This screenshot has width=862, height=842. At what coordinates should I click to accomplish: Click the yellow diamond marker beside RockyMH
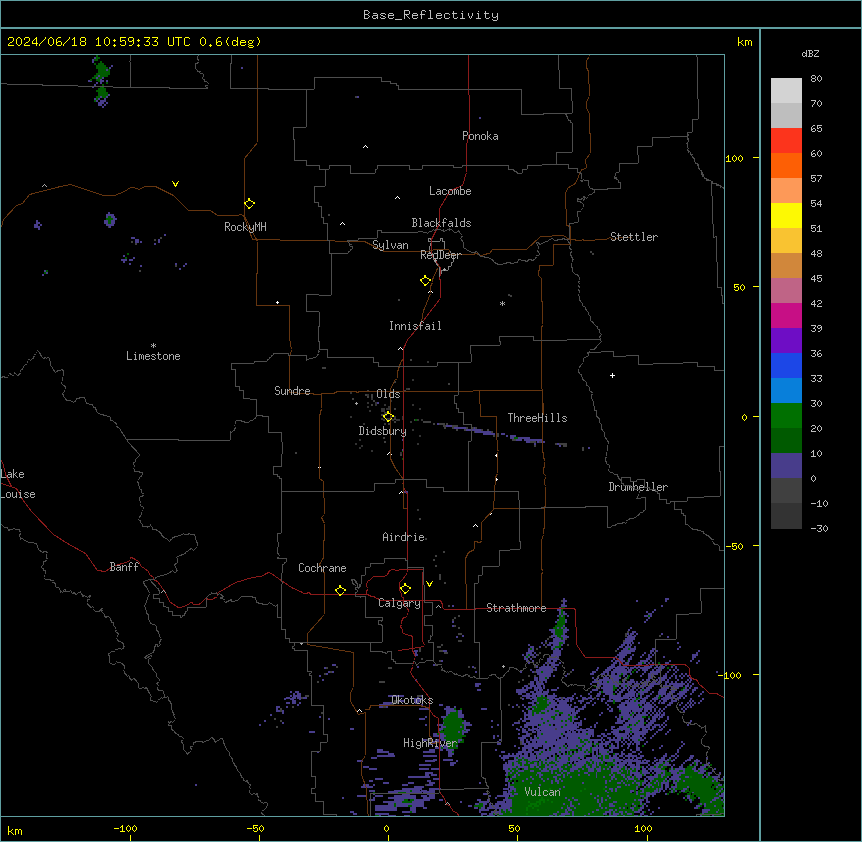pos(249,204)
